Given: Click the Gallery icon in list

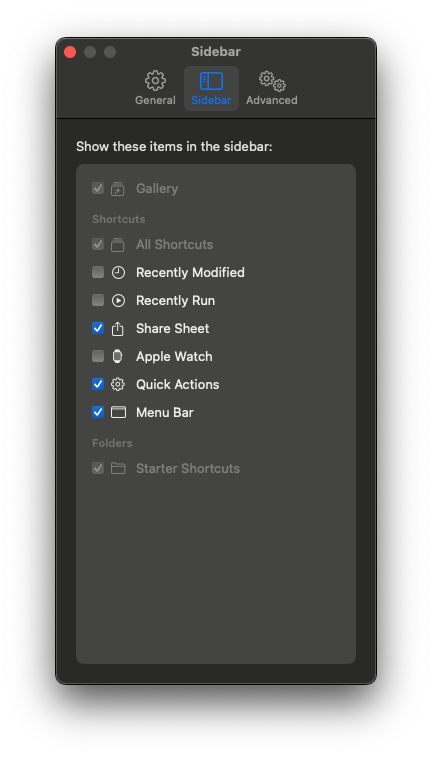Looking at the screenshot, I should click(117, 189).
